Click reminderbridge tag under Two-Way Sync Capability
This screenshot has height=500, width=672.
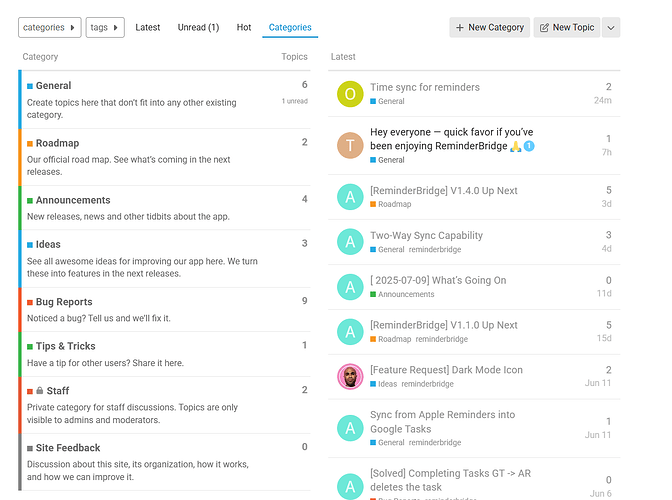[x=435, y=249]
